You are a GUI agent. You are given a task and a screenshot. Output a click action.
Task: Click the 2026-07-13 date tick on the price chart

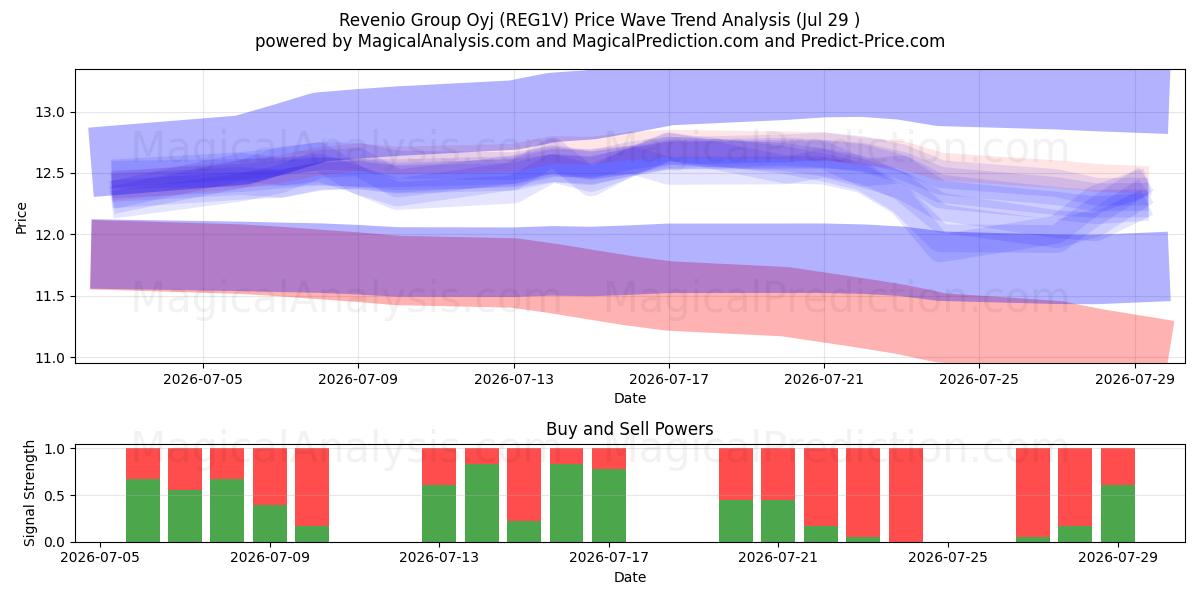tap(514, 379)
